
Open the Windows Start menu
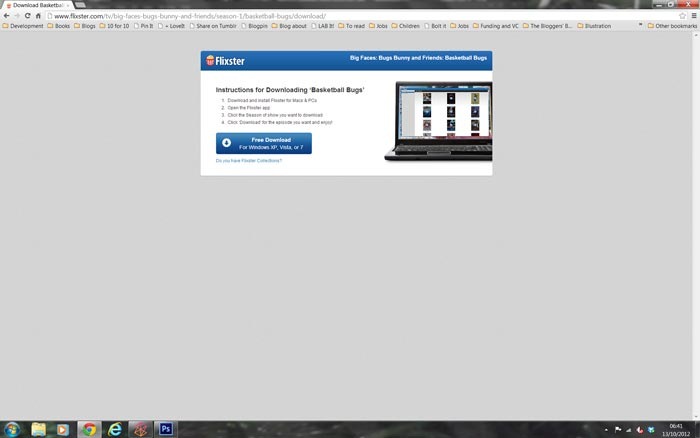click(12, 430)
